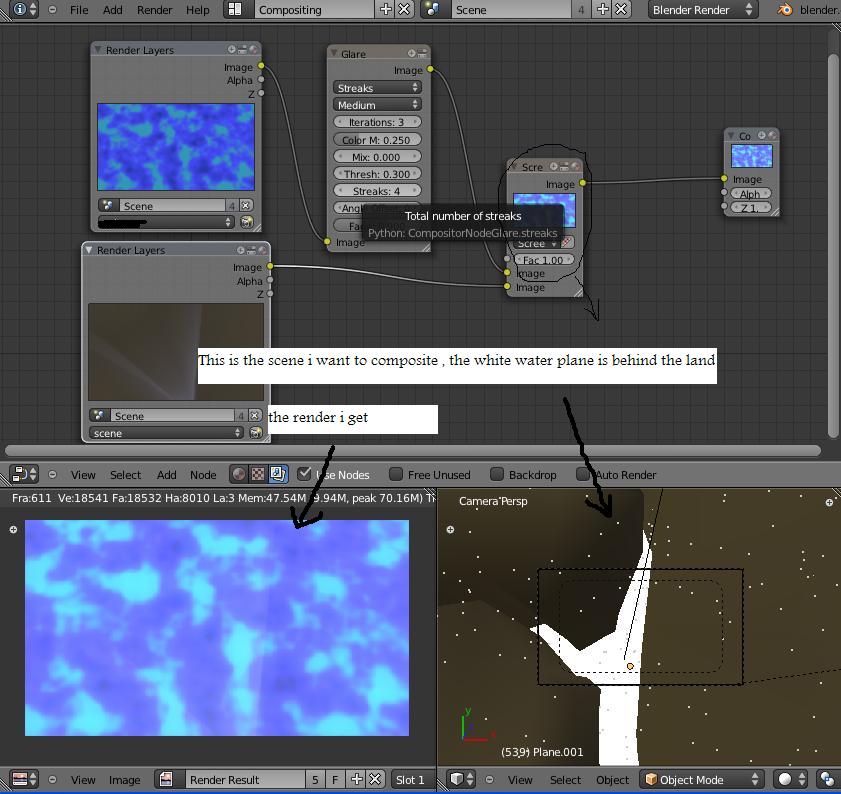The height and width of the screenshot is (794, 841).
Task: Open the Render menu in top bar
Action: (154, 10)
